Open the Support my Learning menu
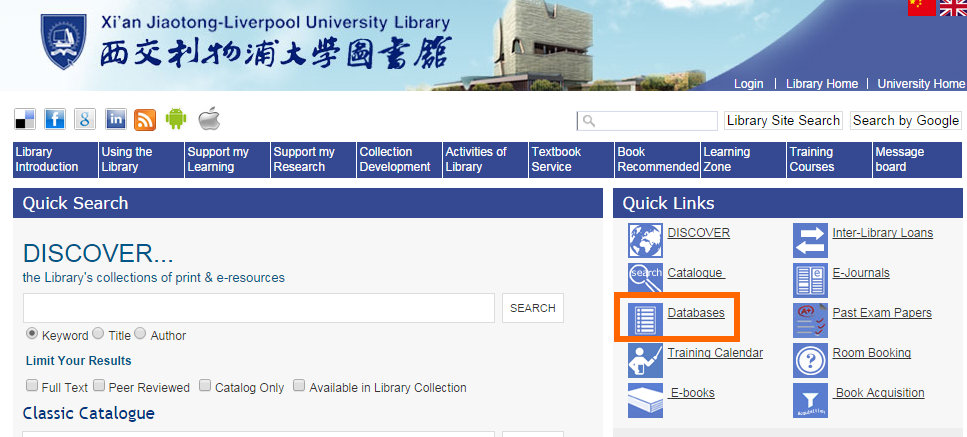This screenshot has width=967, height=437. pyautogui.click(x=228, y=160)
